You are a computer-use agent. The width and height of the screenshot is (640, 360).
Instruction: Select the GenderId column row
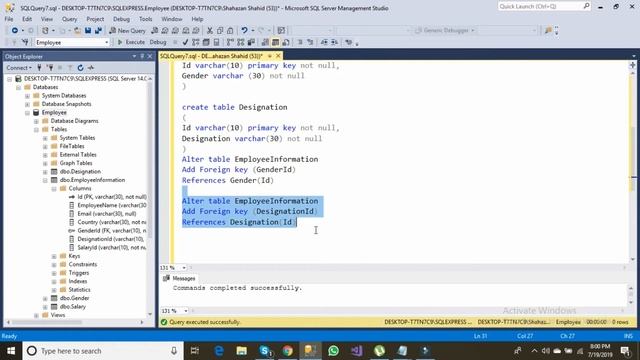[112, 231]
